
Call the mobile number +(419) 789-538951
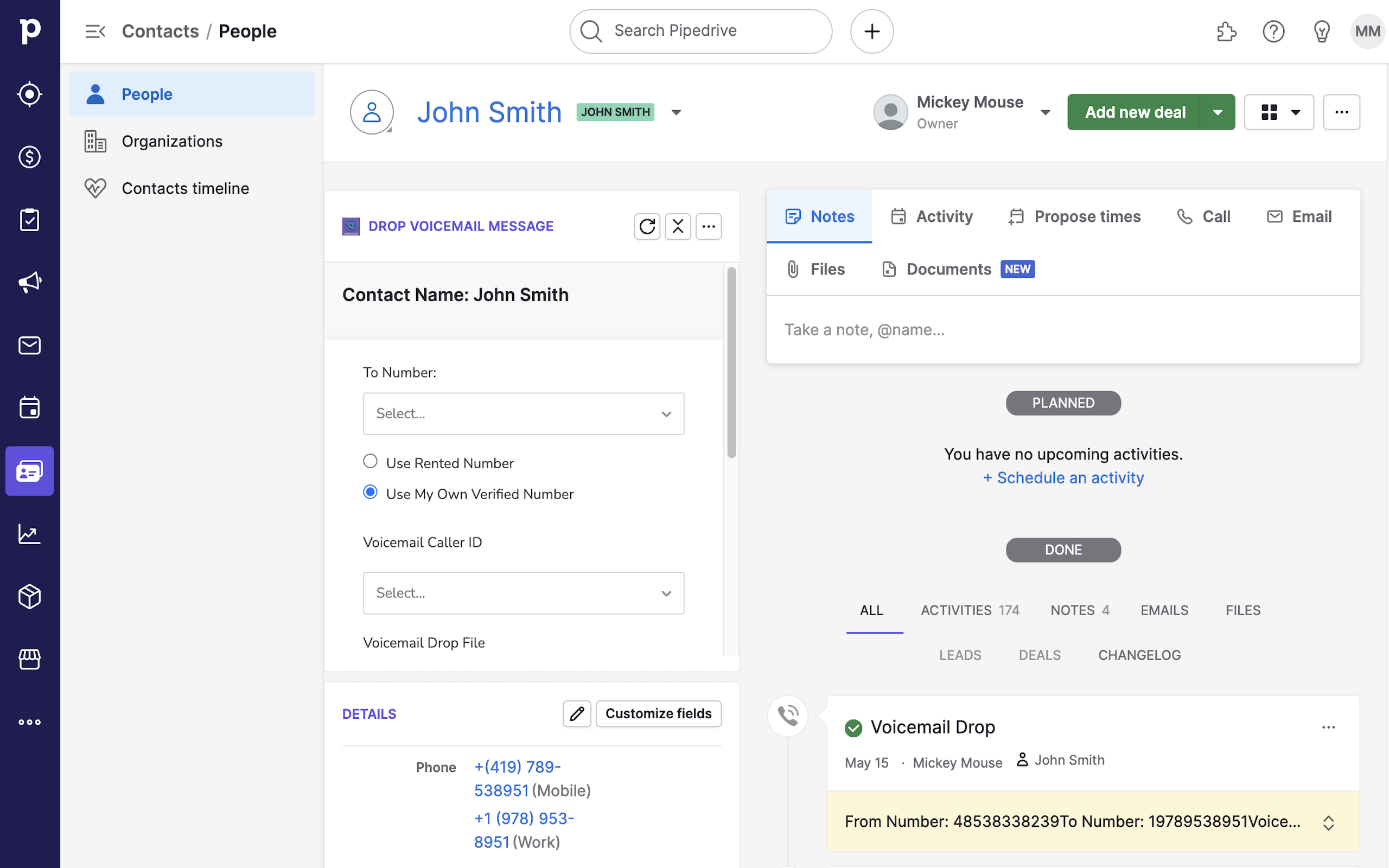point(517,778)
